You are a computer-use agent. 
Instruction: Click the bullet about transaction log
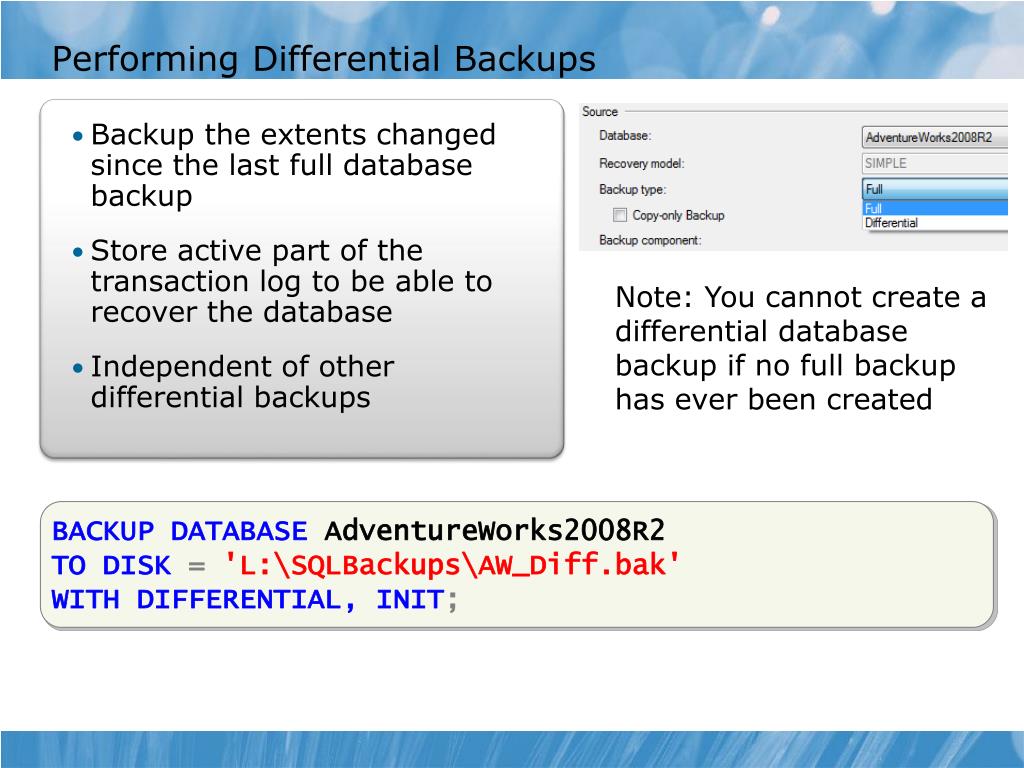291,281
